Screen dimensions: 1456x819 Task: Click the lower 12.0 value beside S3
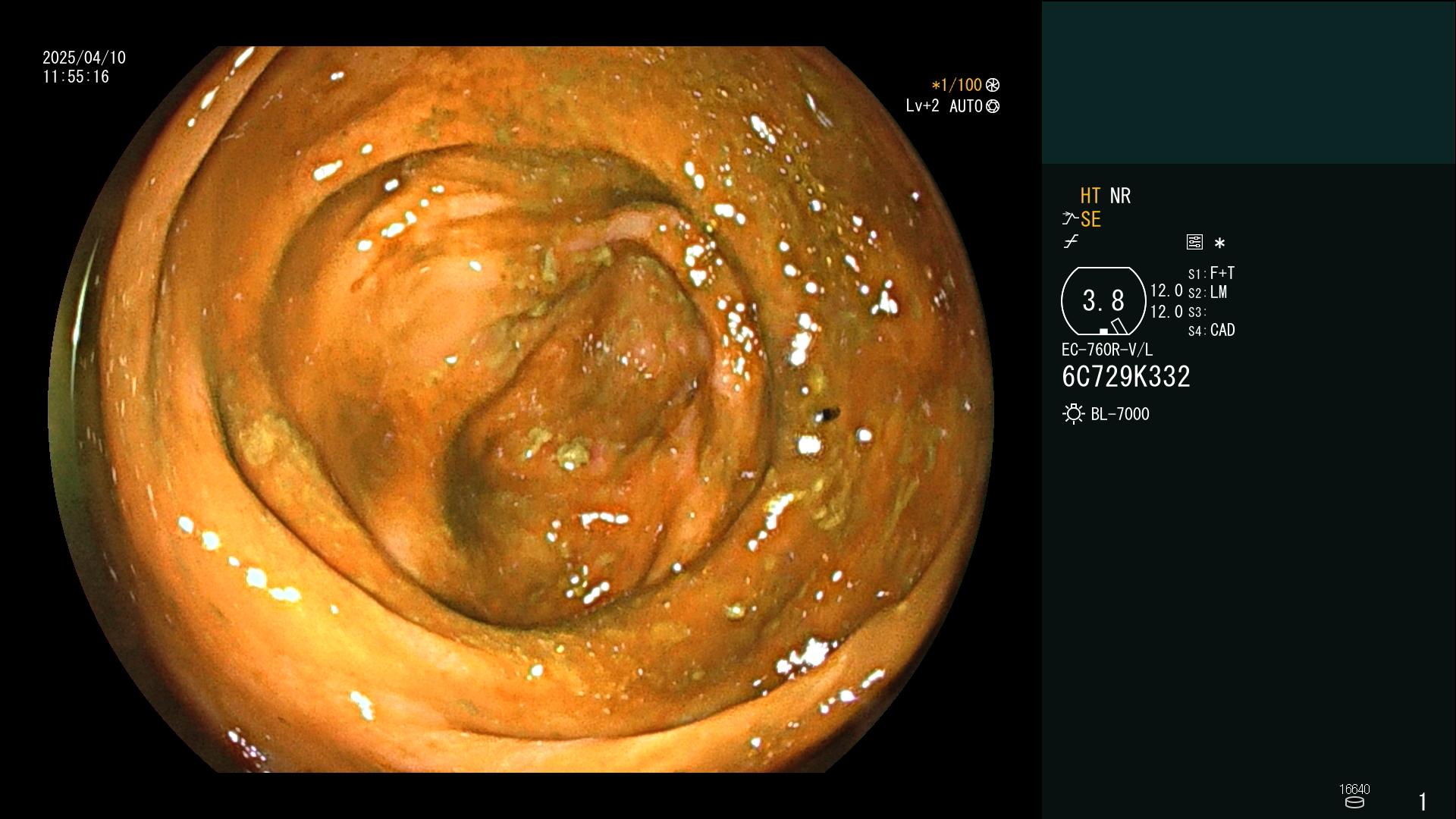click(1166, 312)
